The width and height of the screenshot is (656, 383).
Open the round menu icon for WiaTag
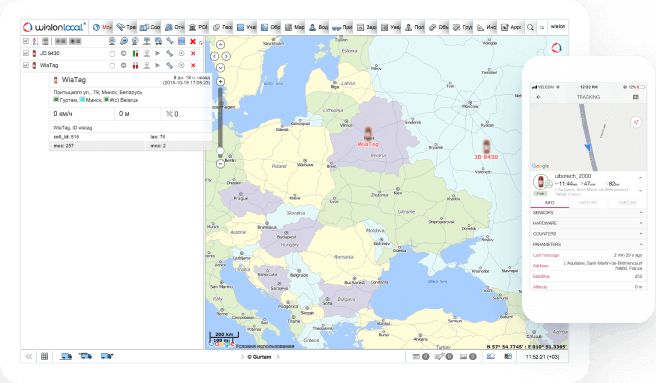point(181,65)
